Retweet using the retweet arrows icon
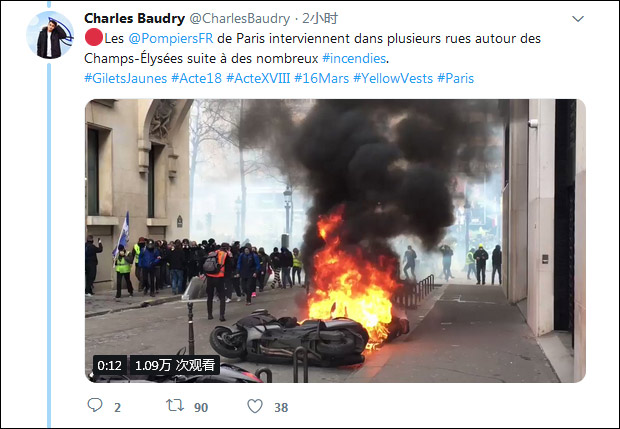The image size is (620, 429). tap(175, 405)
